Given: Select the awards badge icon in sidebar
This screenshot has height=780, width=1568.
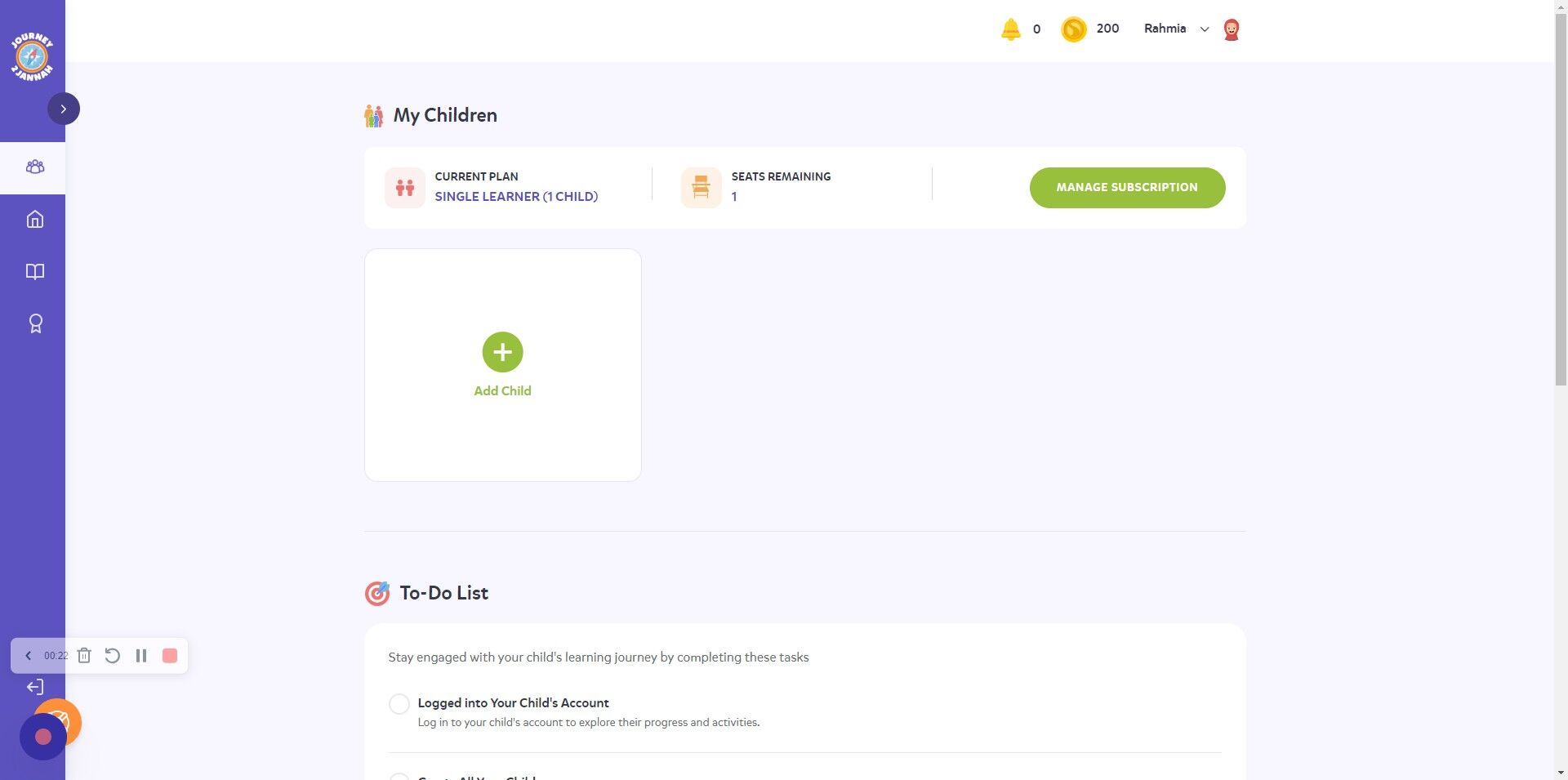Looking at the screenshot, I should click(34, 323).
